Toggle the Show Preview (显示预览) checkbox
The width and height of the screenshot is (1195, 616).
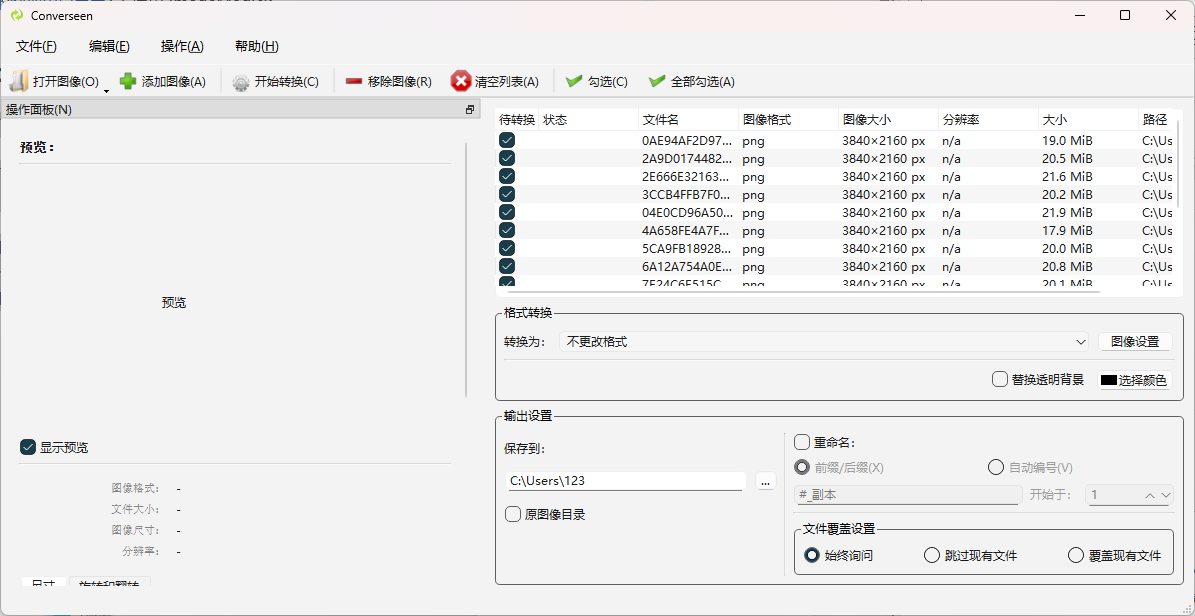click(28, 447)
